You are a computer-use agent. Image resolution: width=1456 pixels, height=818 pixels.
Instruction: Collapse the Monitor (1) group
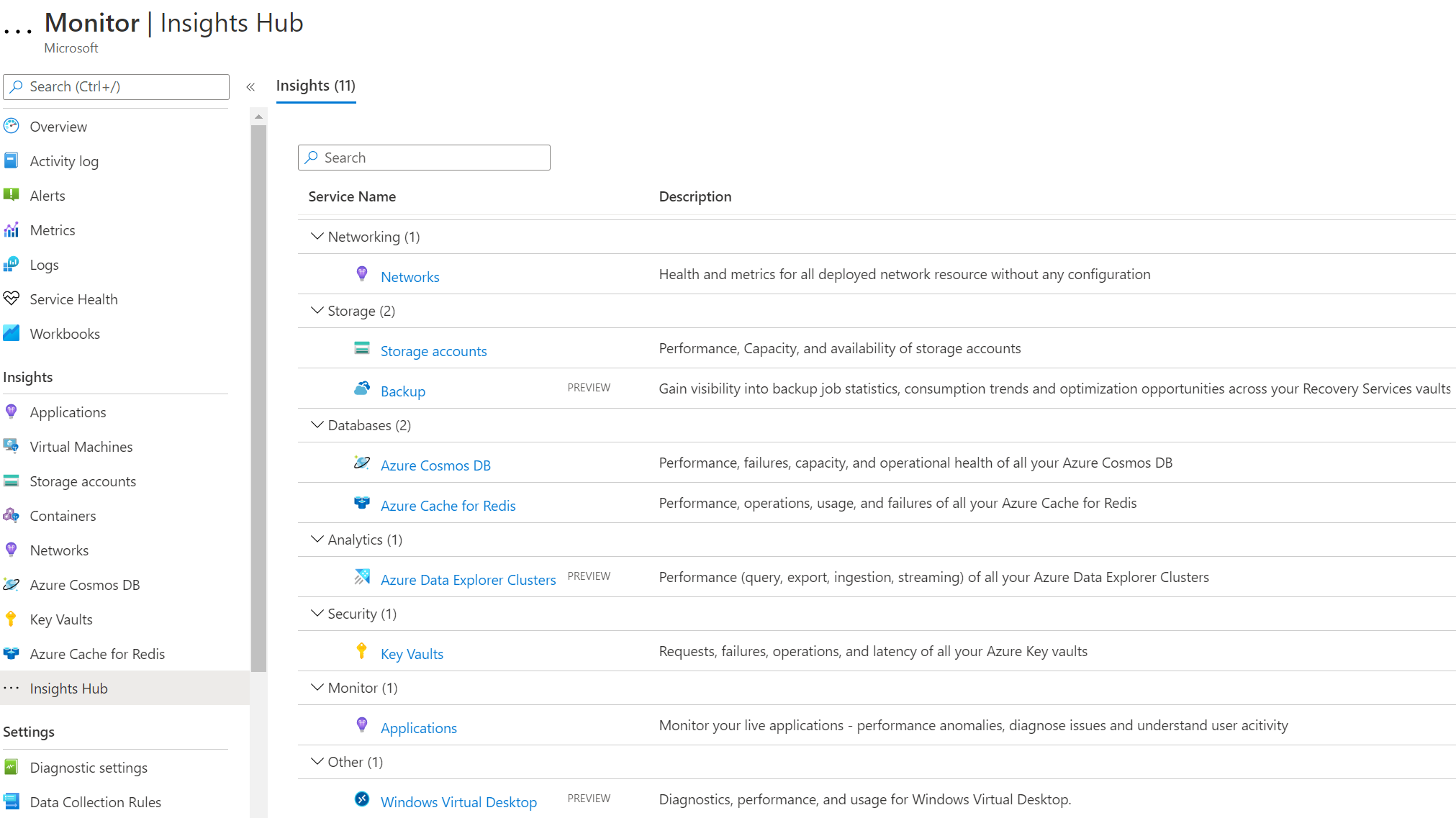click(317, 687)
